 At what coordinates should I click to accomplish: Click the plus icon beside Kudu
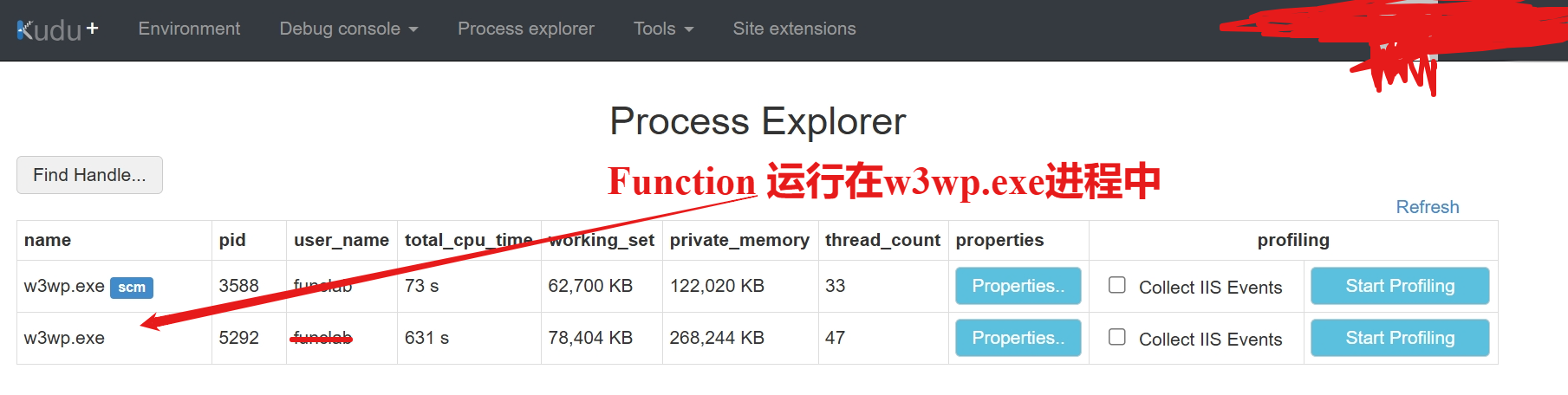[x=93, y=28]
